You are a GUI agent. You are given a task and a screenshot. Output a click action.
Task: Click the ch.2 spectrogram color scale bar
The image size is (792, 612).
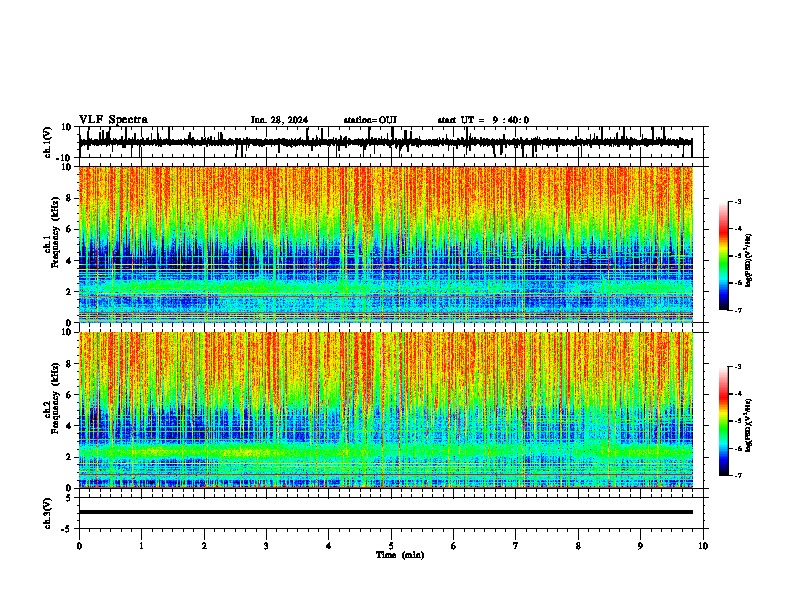coord(724,421)
